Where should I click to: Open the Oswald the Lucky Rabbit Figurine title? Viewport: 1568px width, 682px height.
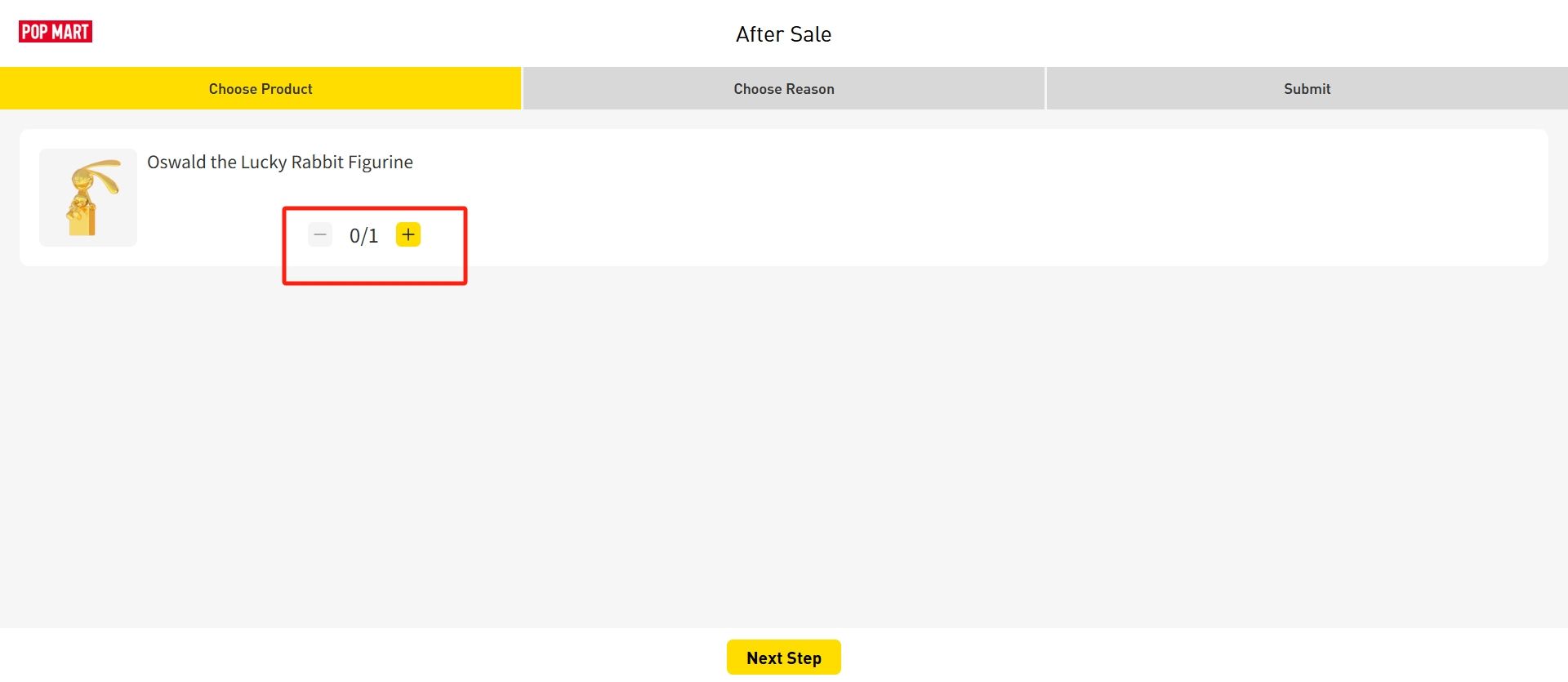[x=280, y=162]
